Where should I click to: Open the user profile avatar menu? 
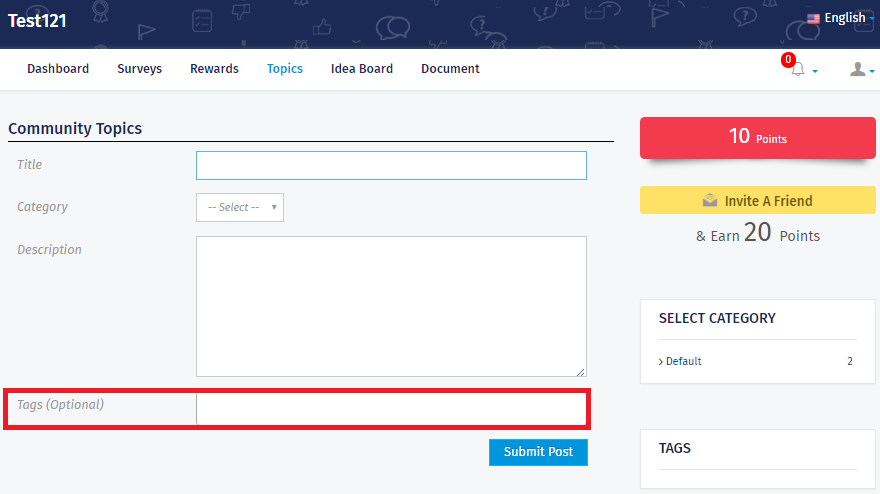point(858,69)
